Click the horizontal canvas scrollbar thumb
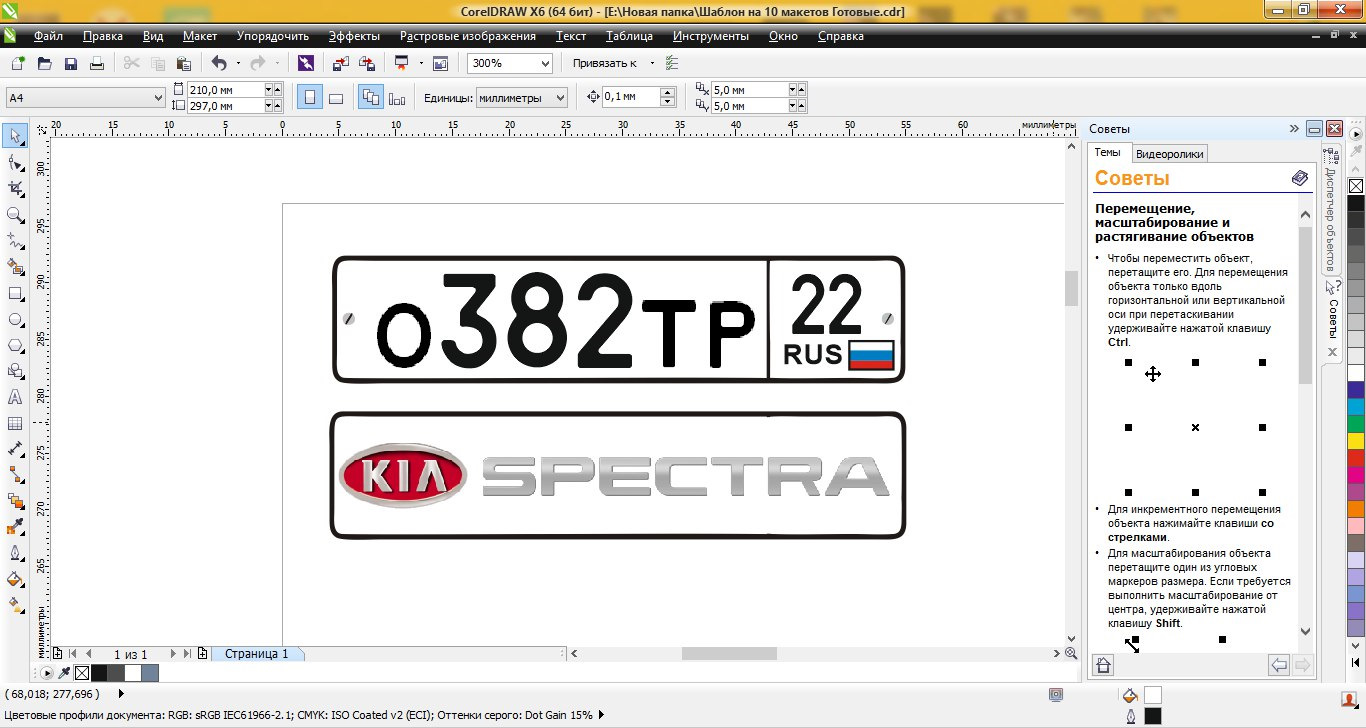The image size is (1366, 728). click(729, 654)
